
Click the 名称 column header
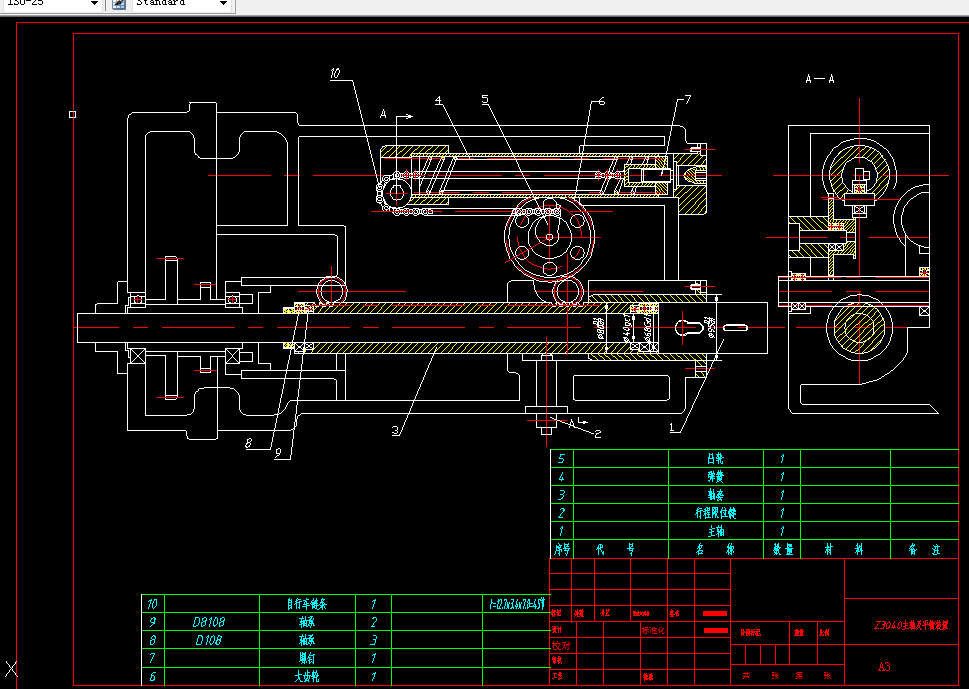716,549
